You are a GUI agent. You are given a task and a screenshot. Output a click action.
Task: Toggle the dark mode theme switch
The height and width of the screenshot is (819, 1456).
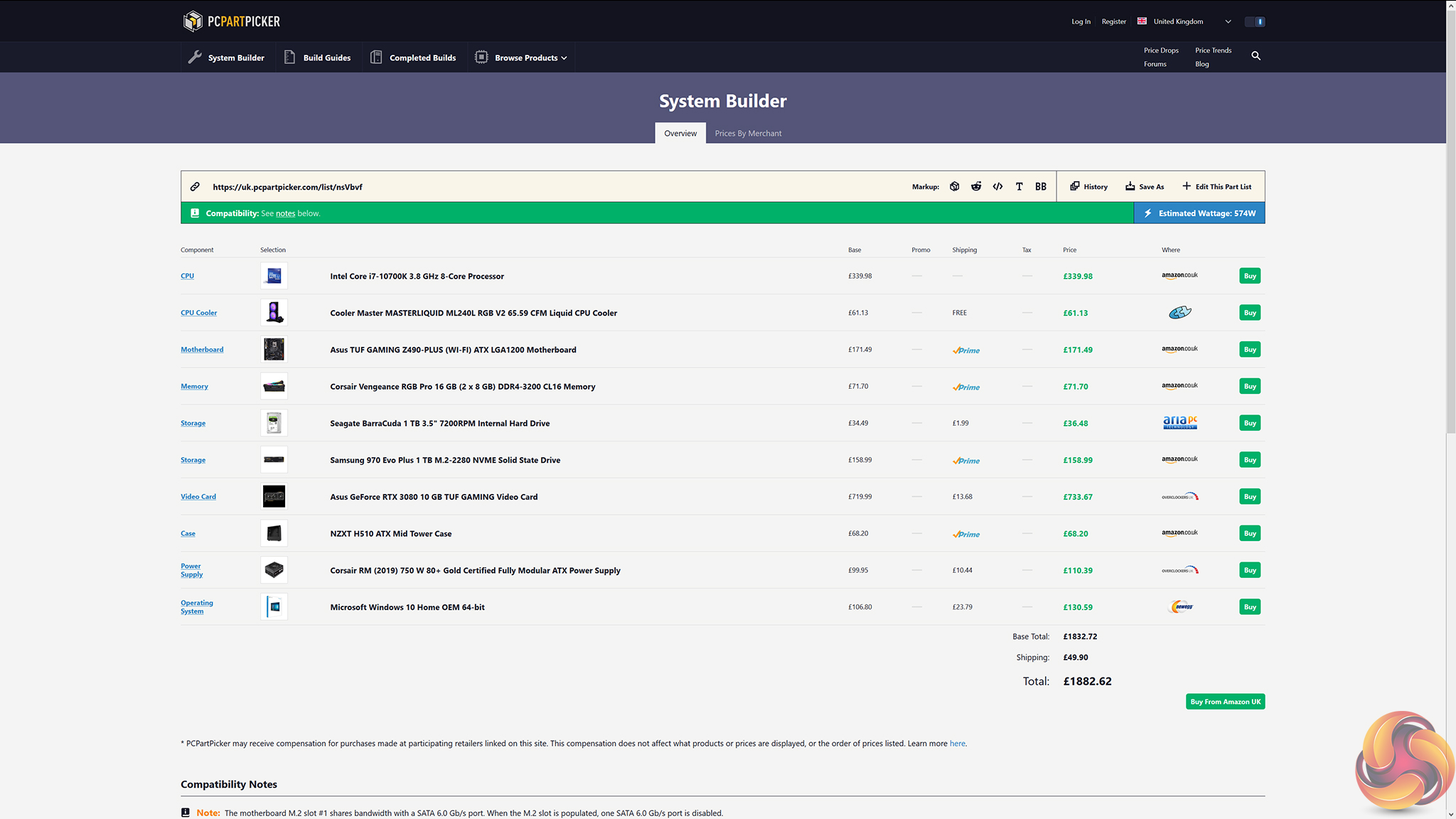pyautogui.click(x=1255, y=21)
